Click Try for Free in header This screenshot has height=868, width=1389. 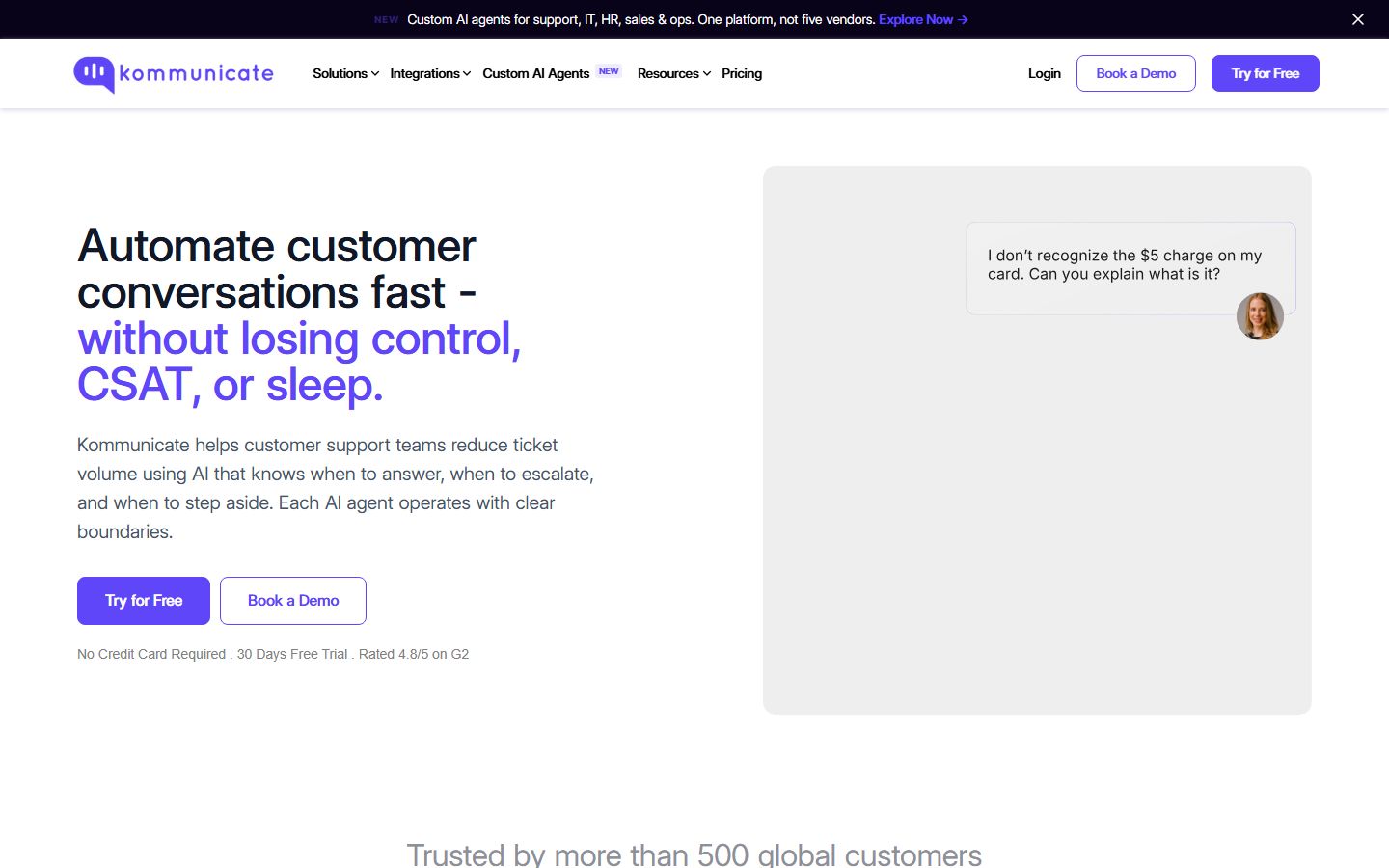click(x=1266, y=73)
